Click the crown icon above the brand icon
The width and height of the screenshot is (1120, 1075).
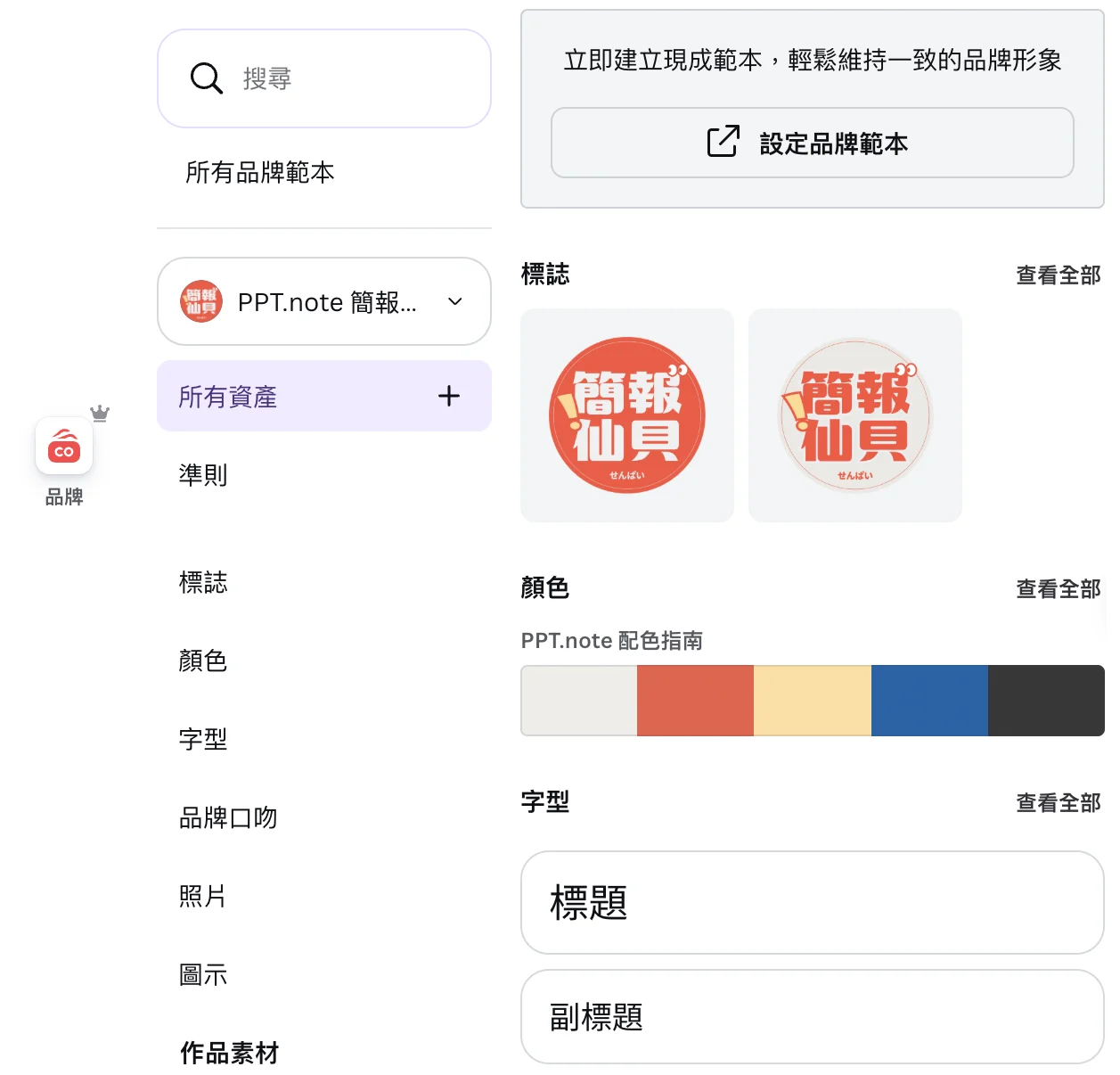click(100, 413)
